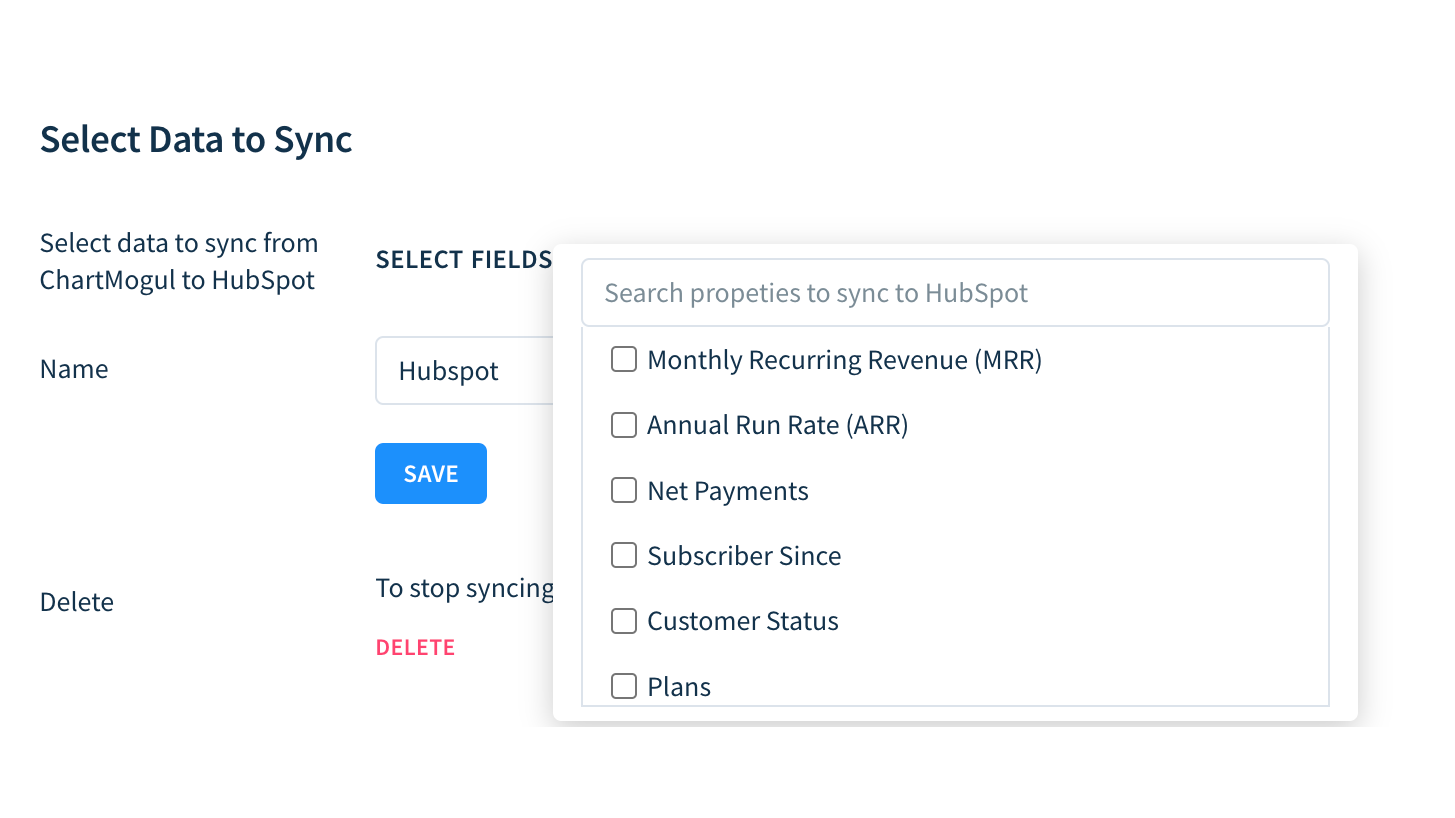1455x818 pixels.
Task: Toggle the Customer Status checkbox
Action: pyautogui.click(x=624, y=621)
